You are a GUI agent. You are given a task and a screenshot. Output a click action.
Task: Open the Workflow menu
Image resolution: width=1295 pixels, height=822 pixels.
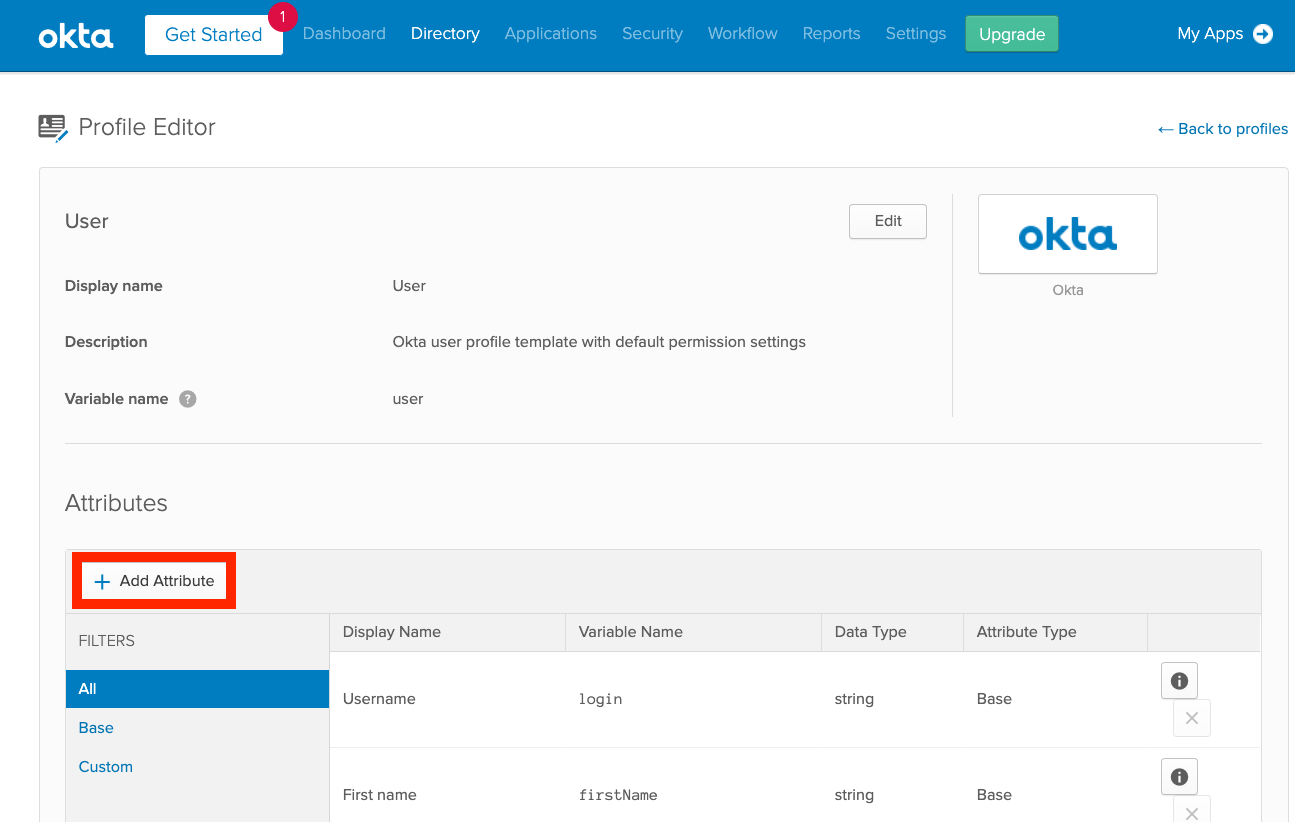point(743,34)
